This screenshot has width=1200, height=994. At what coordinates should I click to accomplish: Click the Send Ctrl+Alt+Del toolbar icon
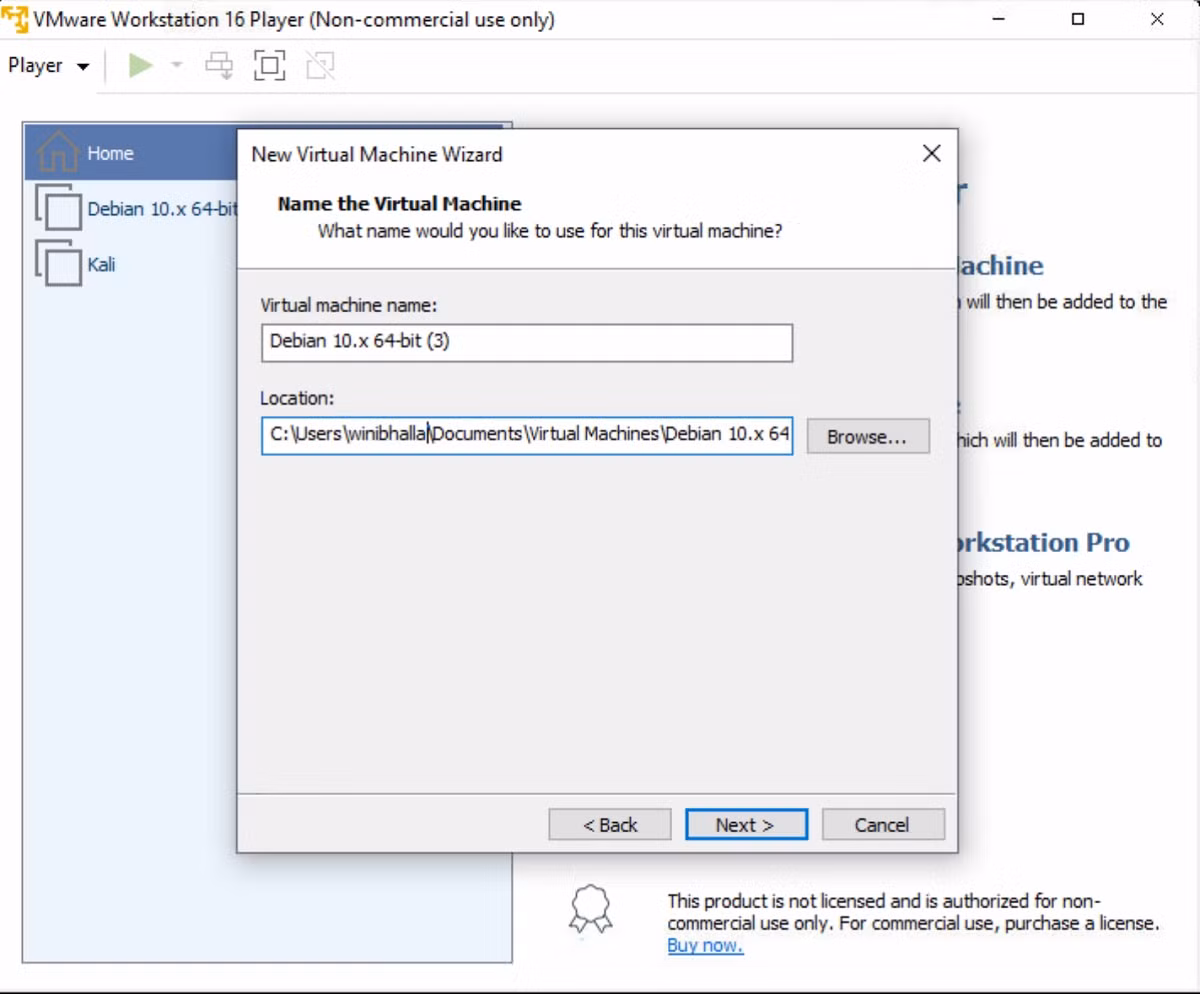[x=219, y=66]
